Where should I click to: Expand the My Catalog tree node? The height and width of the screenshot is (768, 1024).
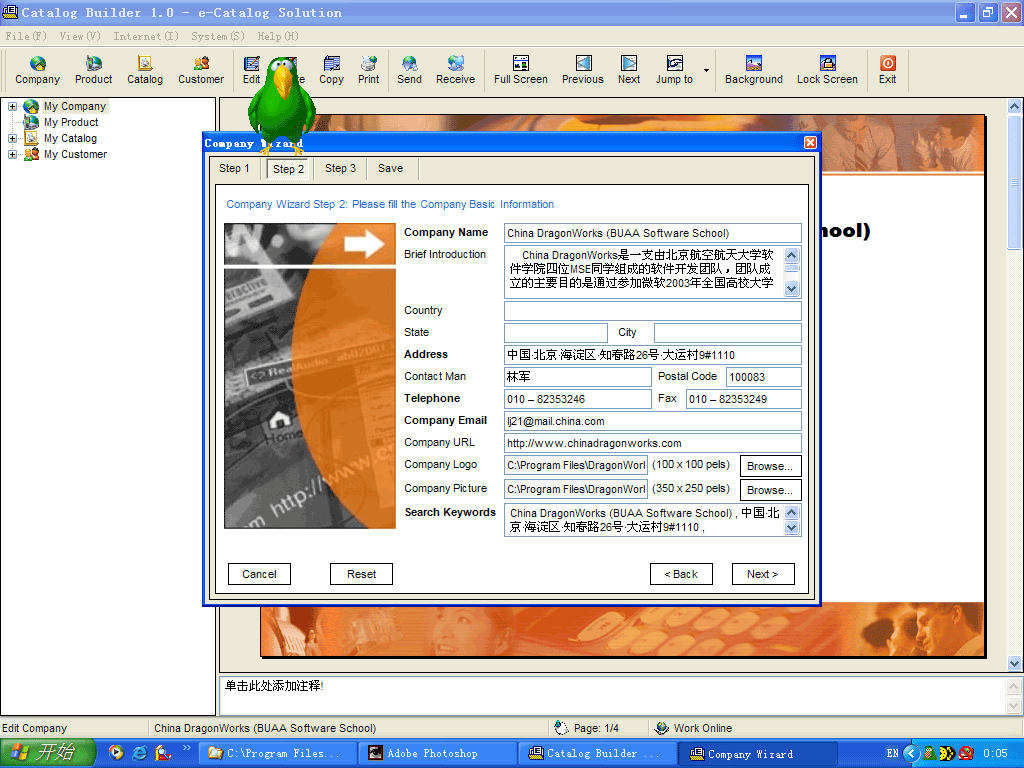click(x=12, y=138)
